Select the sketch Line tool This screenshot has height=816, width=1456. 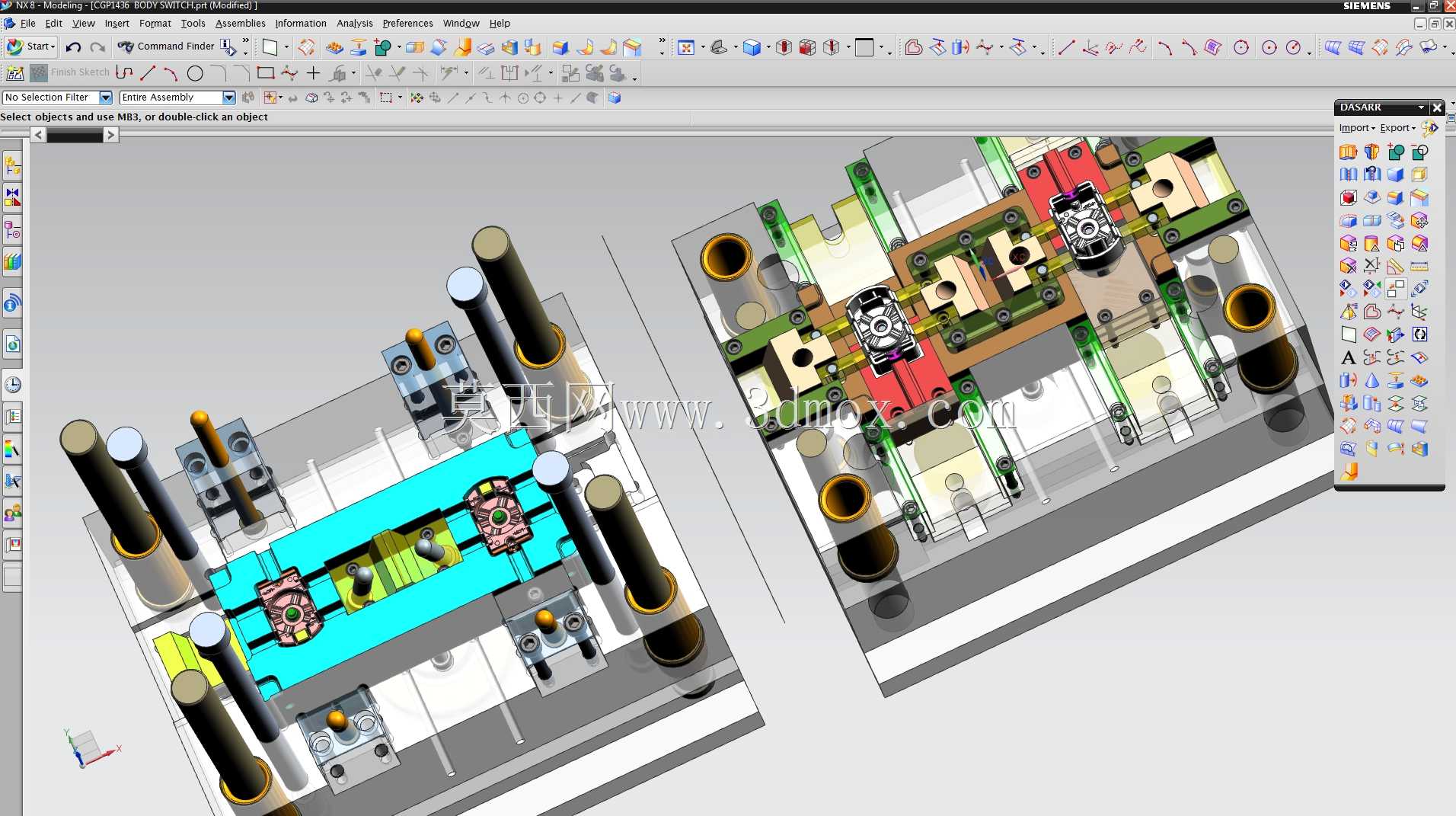(148, 73)
